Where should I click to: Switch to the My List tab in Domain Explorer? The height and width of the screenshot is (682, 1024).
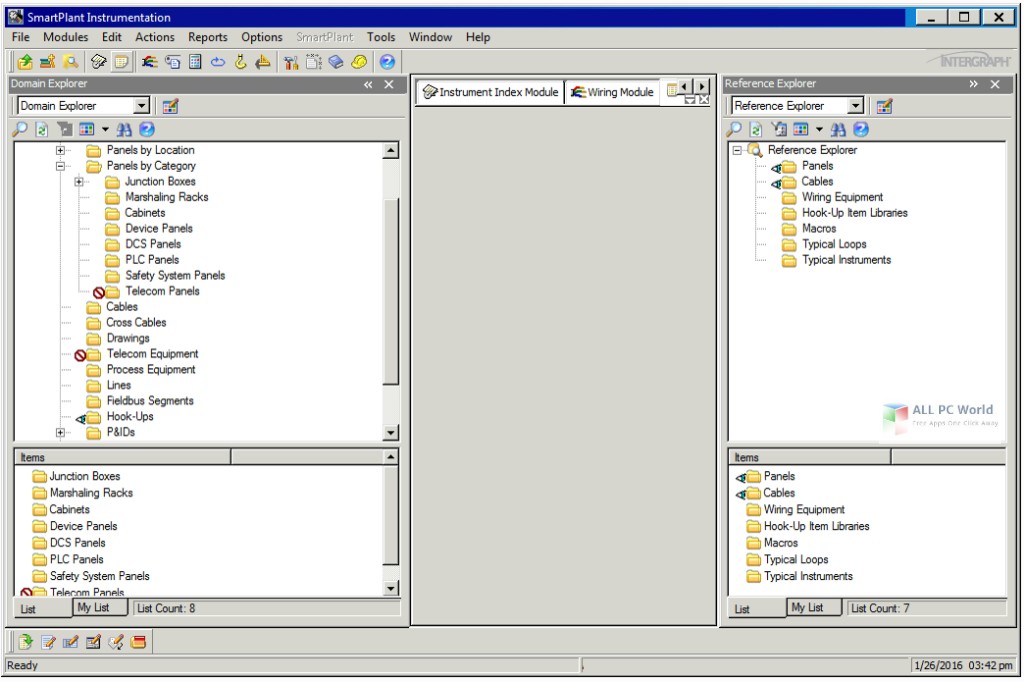(98, 607)
